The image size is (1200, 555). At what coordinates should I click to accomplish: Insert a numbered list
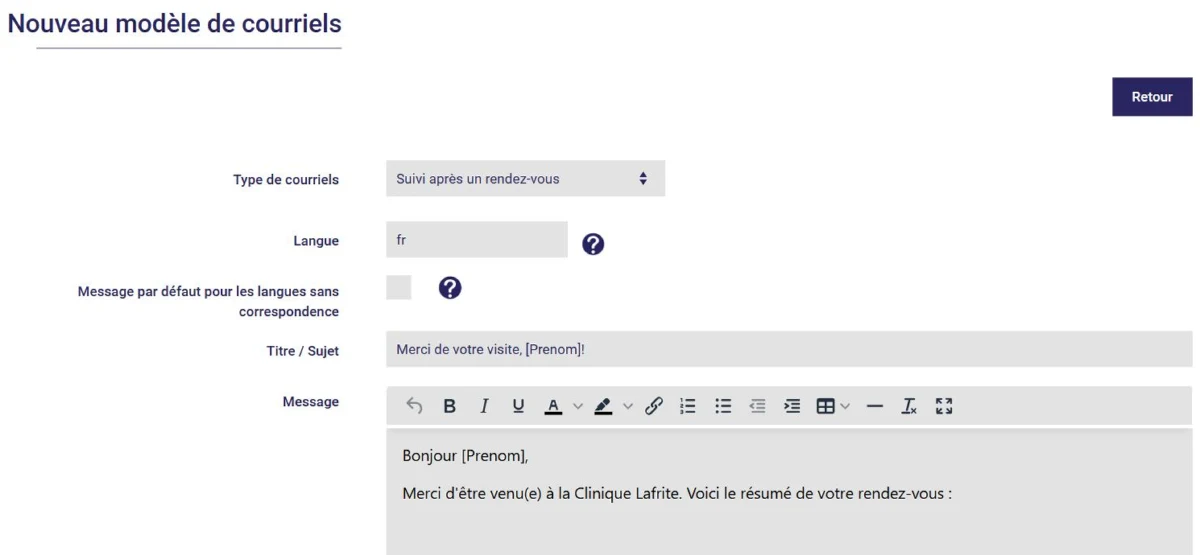coord(688,406)
